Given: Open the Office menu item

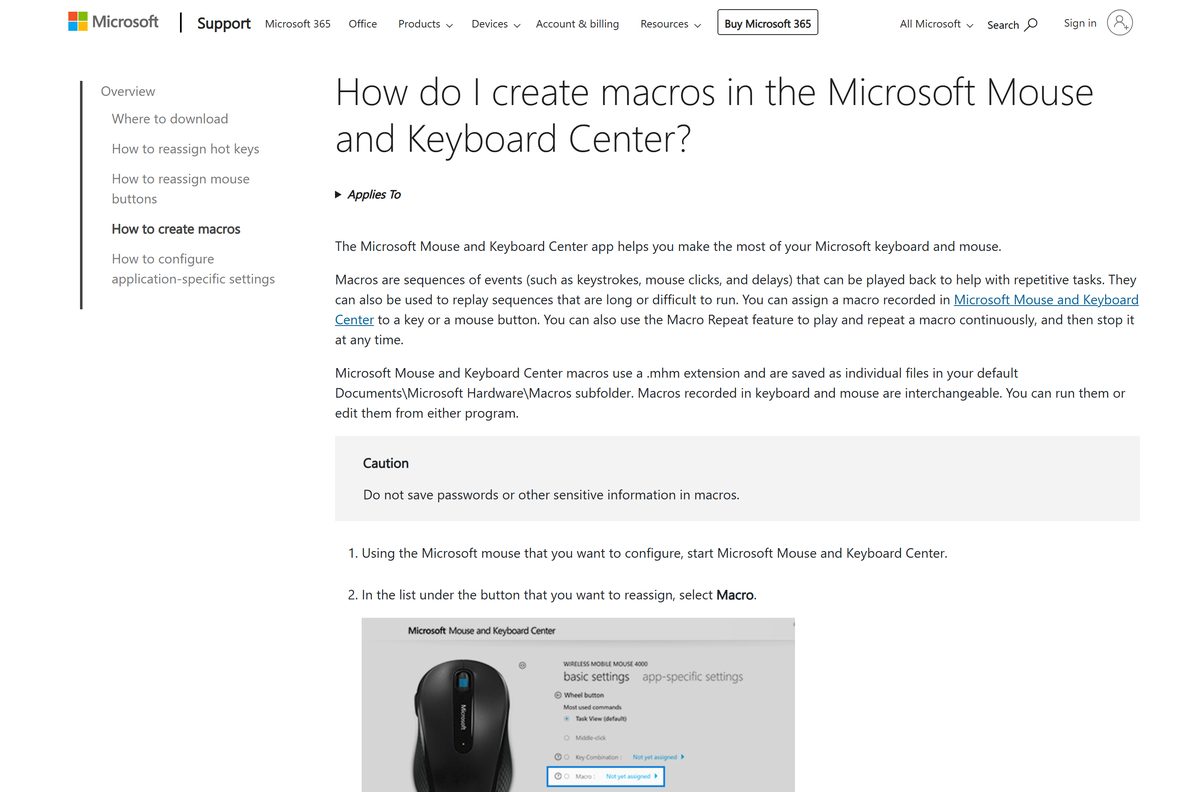Looking at the screenshot, I should click(x=363, y=24).
